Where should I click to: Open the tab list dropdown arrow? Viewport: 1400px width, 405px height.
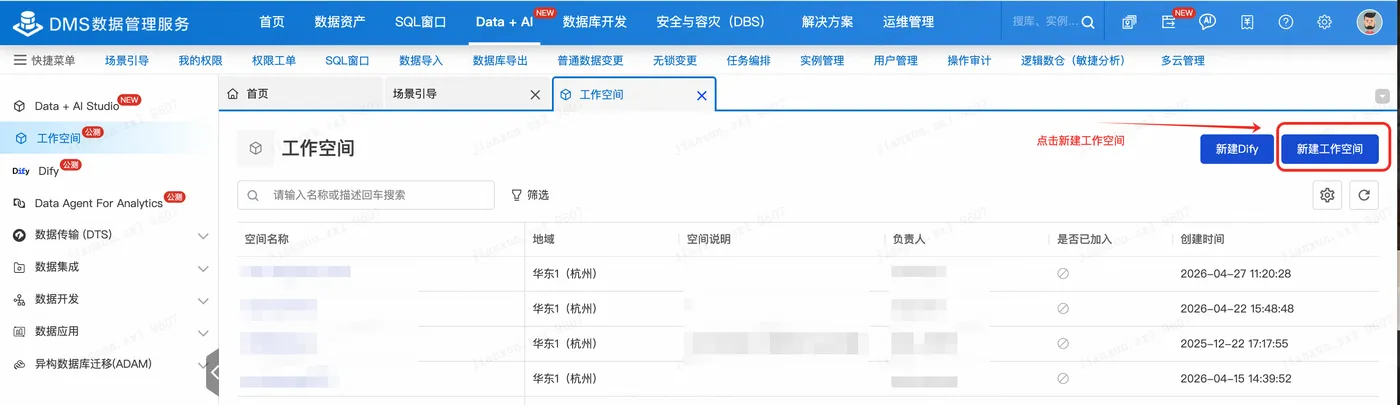click(x=1383, y=96)
